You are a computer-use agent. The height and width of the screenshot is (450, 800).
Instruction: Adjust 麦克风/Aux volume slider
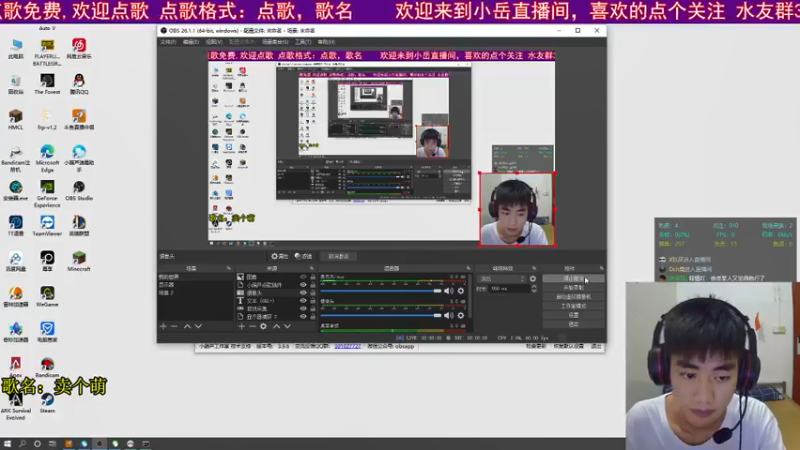[x=381, y=291]
